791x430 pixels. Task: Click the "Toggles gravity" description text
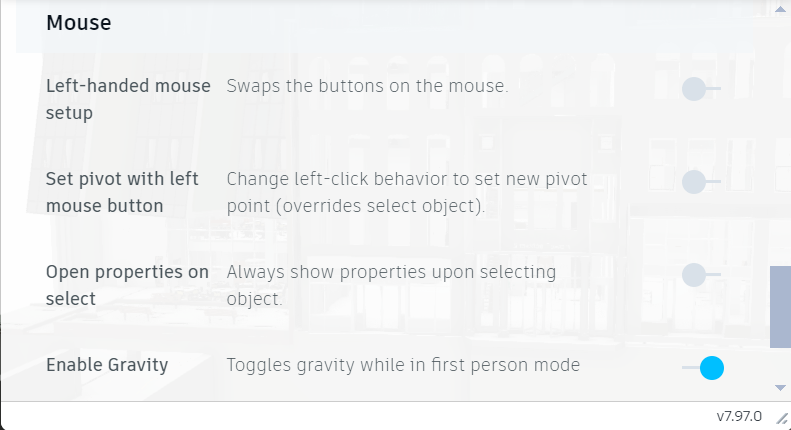402,365
